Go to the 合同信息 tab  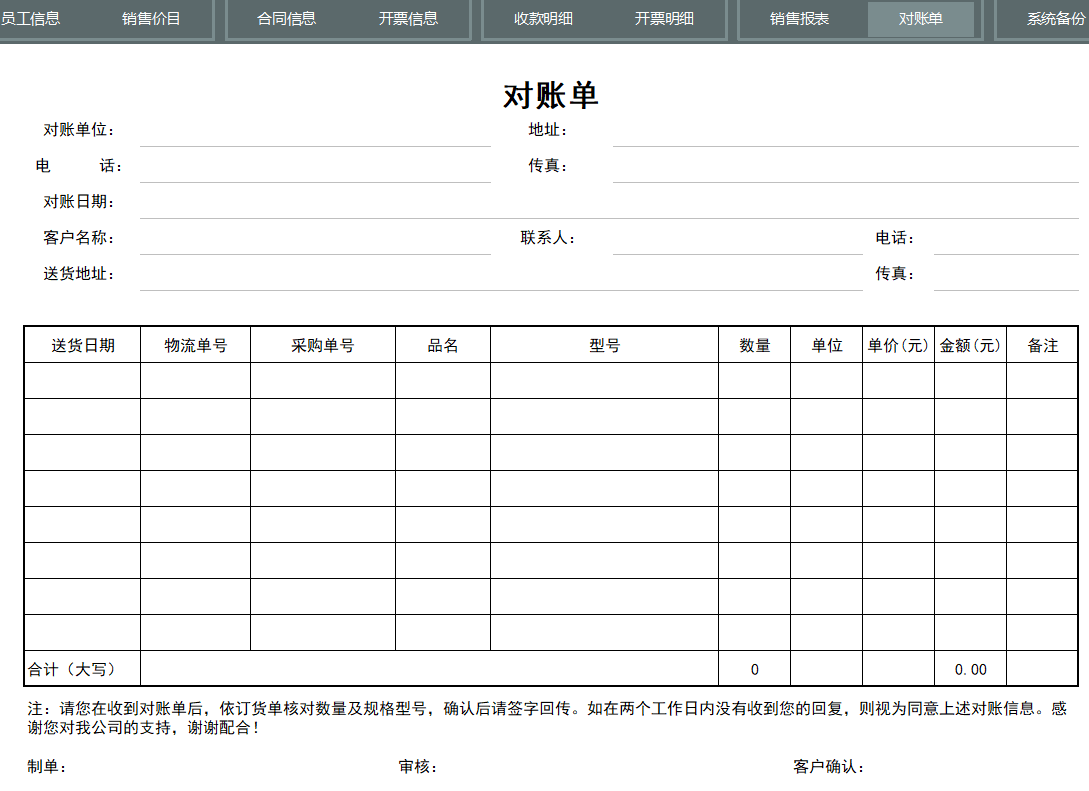(286, 19)
